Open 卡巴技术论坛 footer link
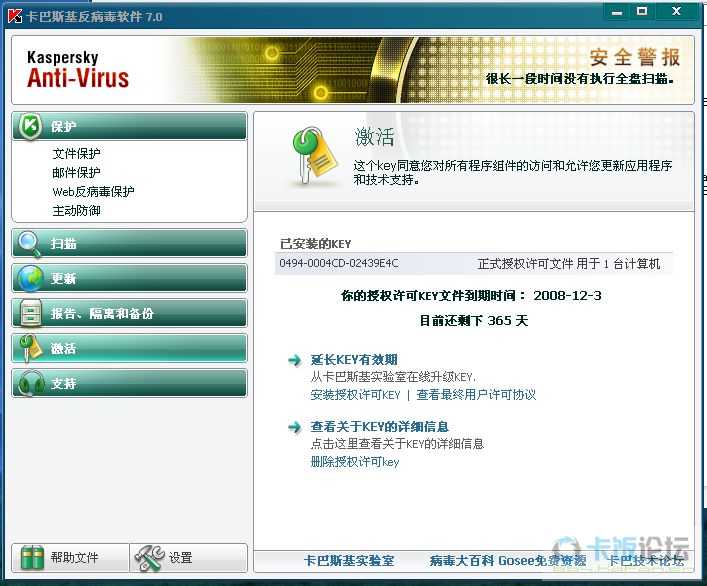Image resolution: width=707 pixels, height=586 pixels. pos(646,561)
